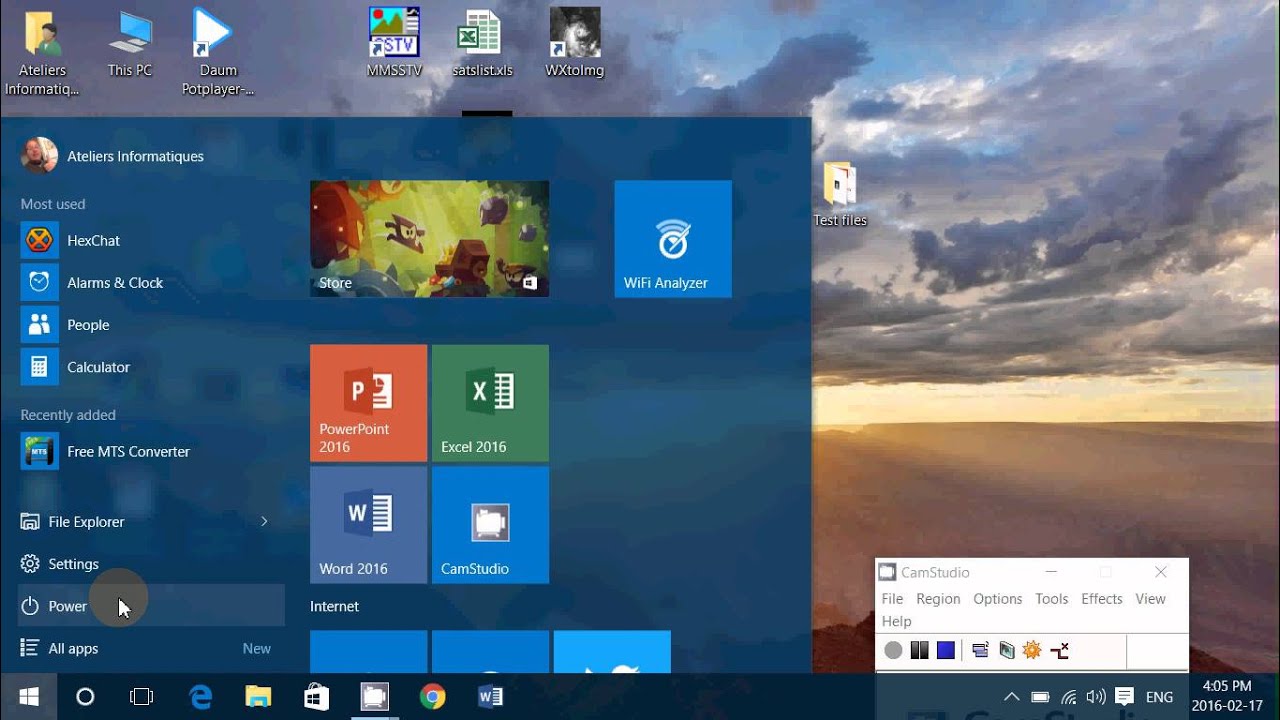Click the Internet group heading
Image resolution: width=1280 pixels, height=720 pixels.
click(334, 606)
